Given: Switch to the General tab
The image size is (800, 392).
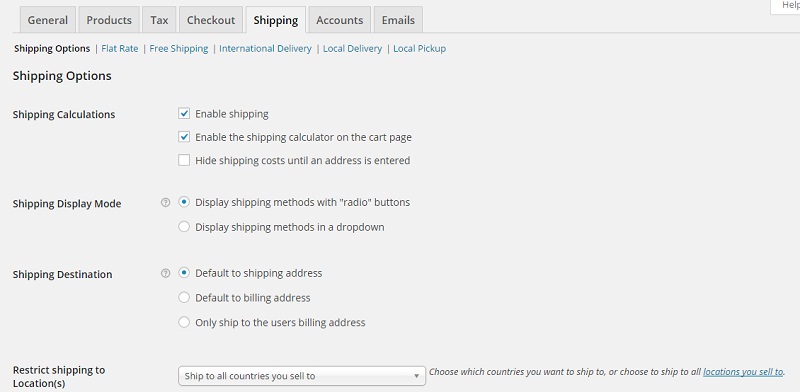Looking at the screenshot, I should [47, 20].
